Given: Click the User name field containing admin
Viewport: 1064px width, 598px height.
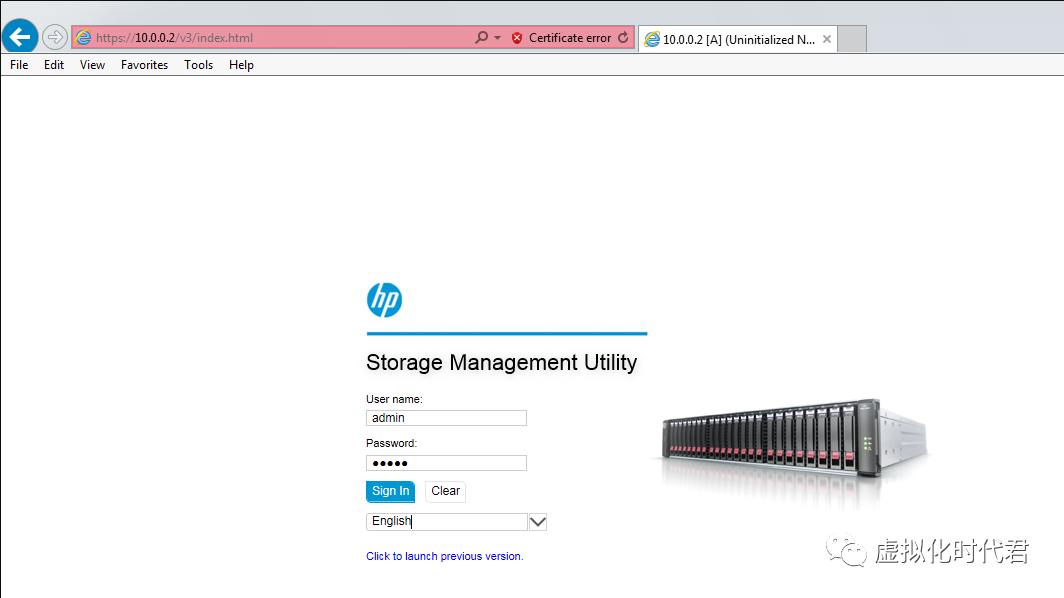Looking at the screenshot, I should click(x=446, y=418).
